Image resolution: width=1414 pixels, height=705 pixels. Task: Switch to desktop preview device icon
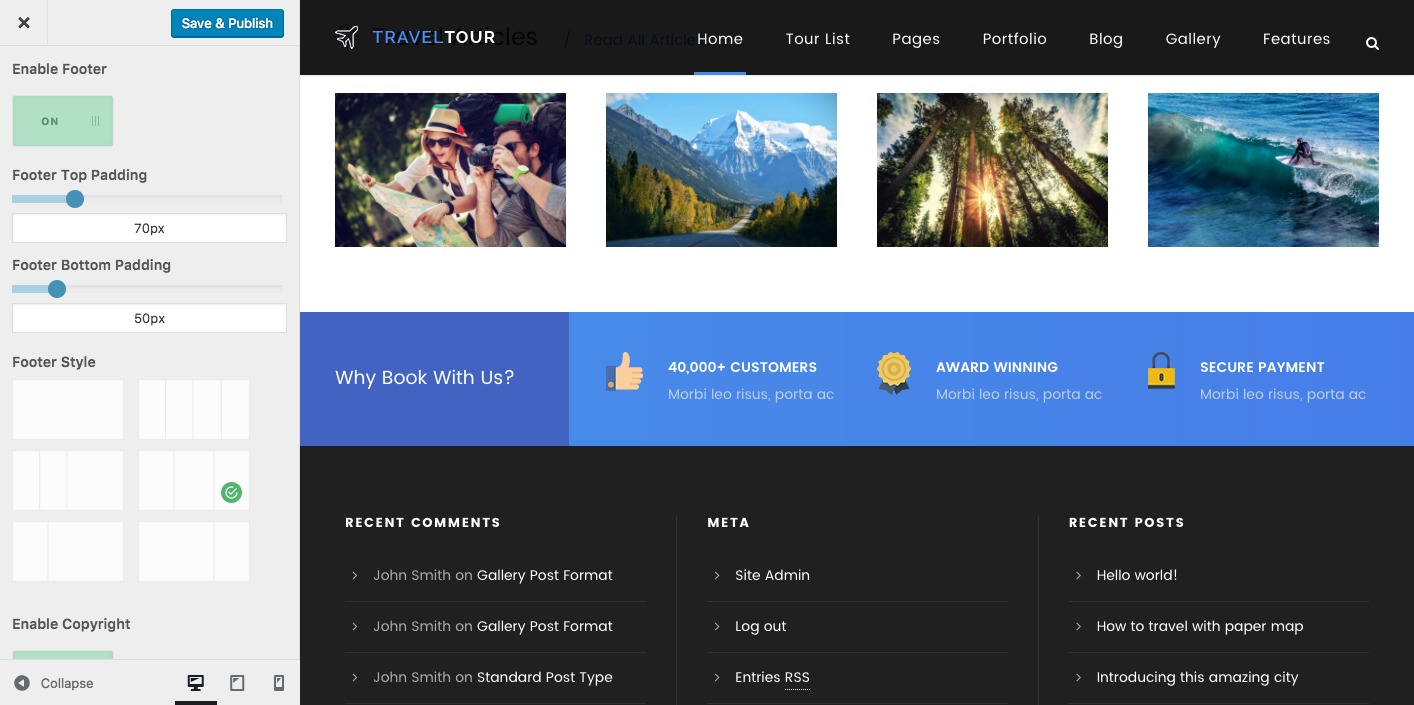(196, 683)
